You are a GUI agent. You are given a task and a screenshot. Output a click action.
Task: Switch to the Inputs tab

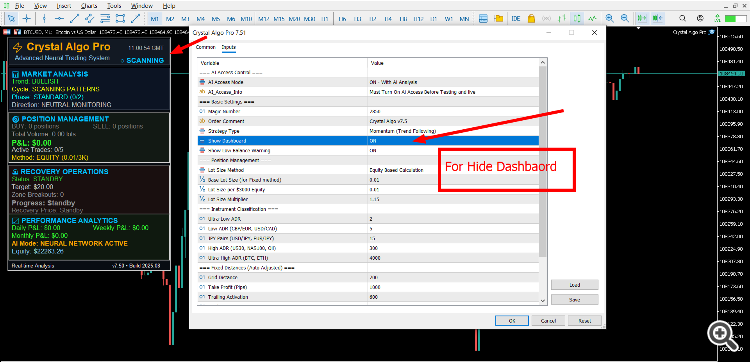pos(229,47)
